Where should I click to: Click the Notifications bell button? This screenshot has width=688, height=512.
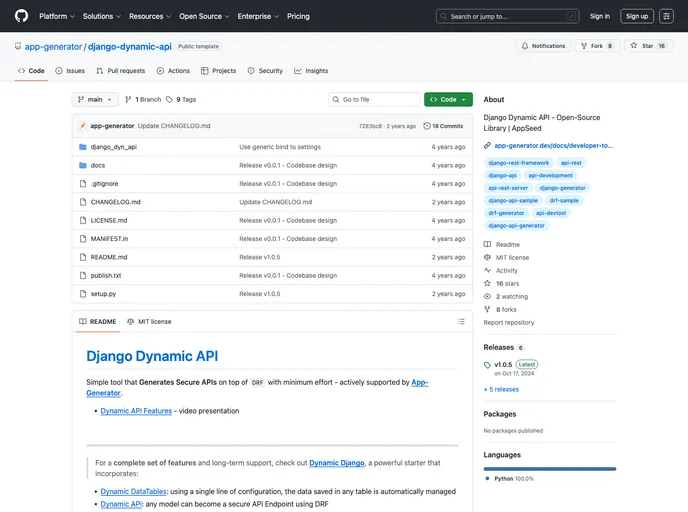(543, 46)
